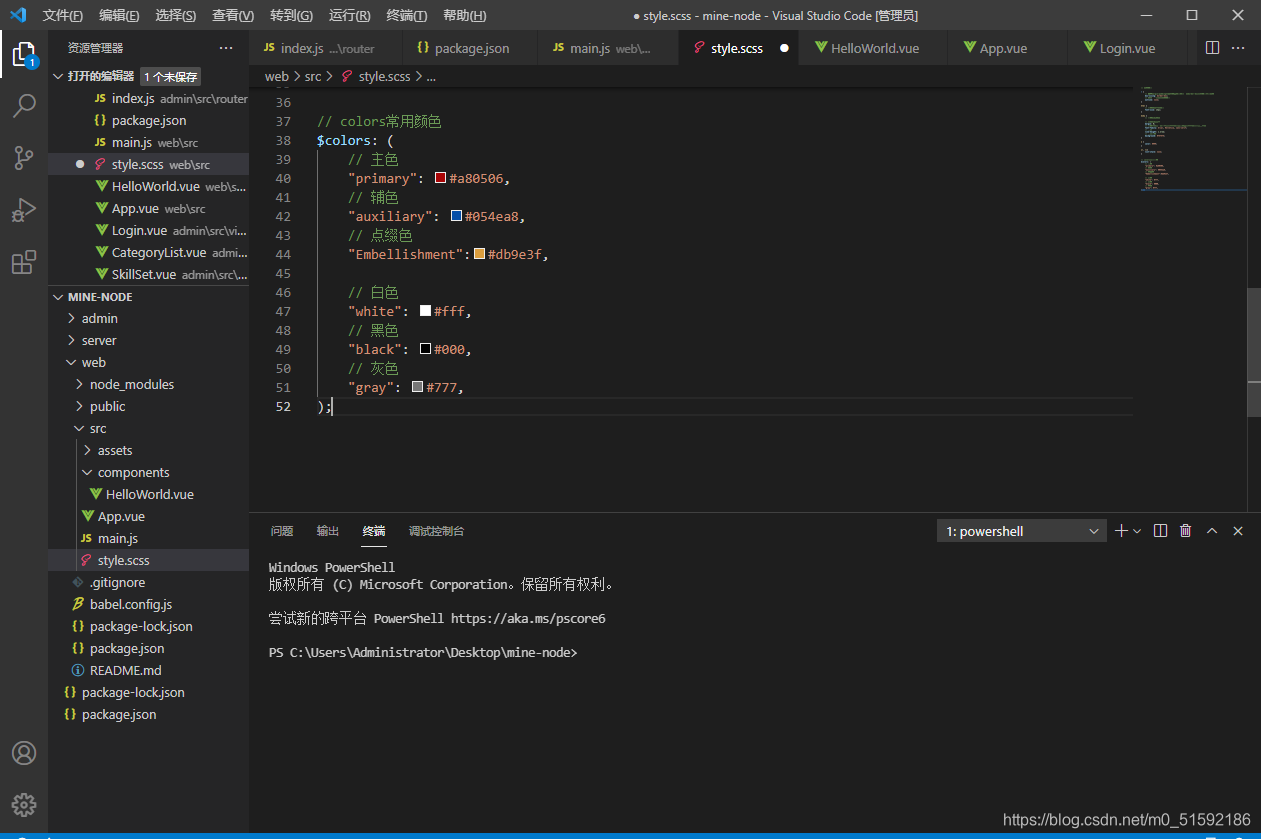Open the Manage gear settings icon
This screenshot has height=839, width=1261.
pos(24,804)
